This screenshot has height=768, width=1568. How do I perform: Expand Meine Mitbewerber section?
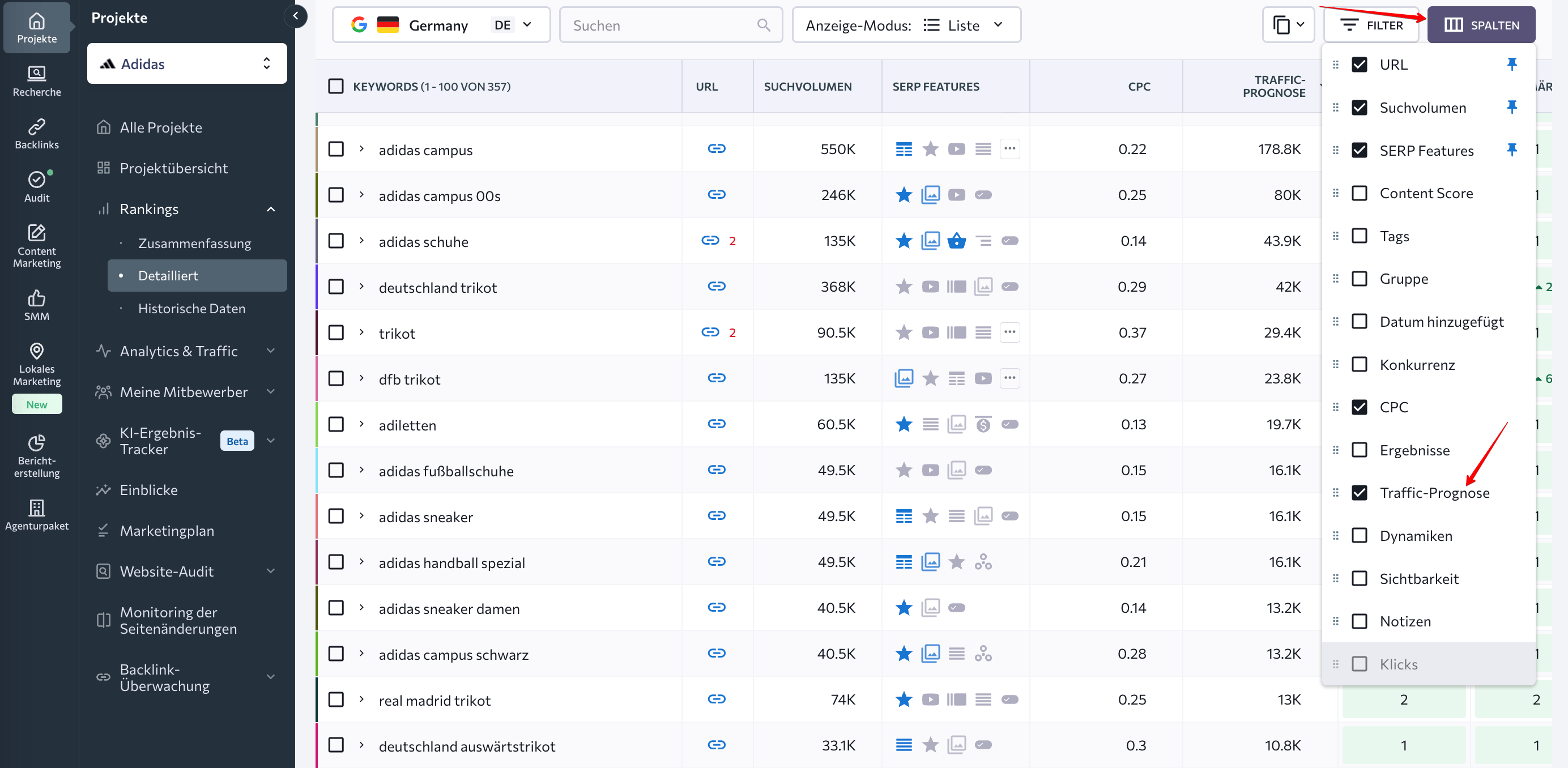[x=271, y=392]
